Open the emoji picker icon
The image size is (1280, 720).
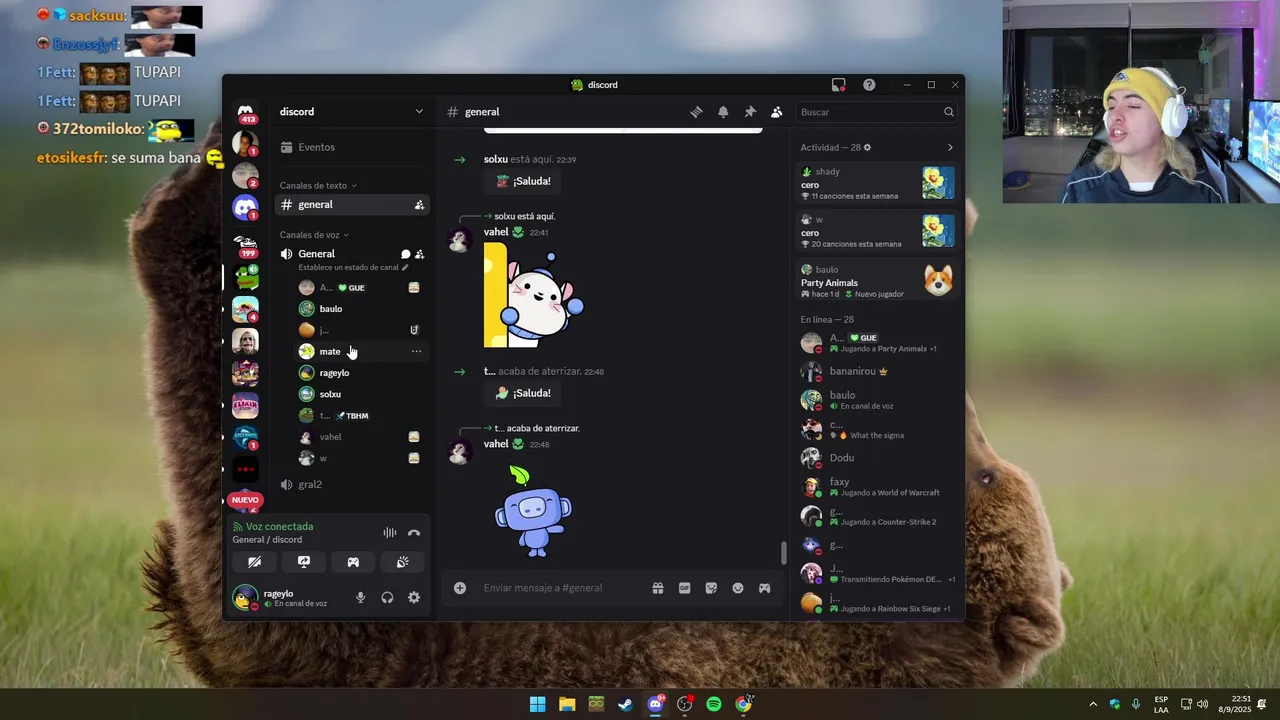[x=738, y=588]
